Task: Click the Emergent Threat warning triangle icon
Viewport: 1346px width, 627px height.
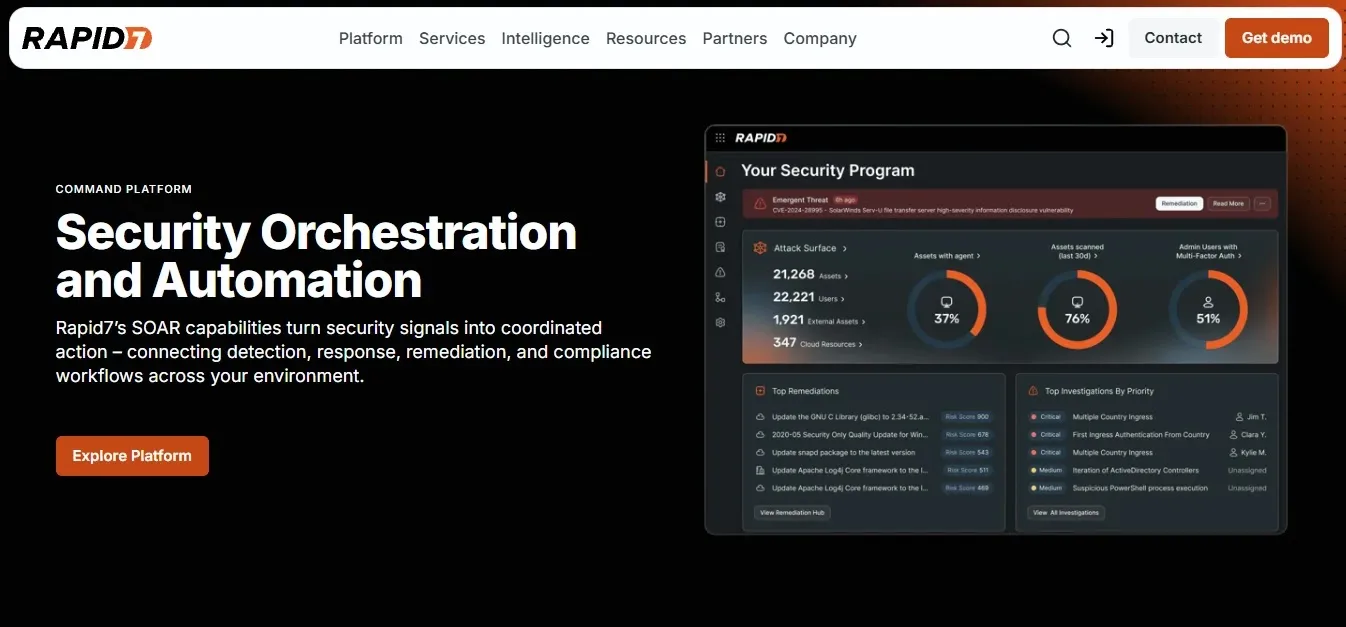Action: click(x=760, y=203)
